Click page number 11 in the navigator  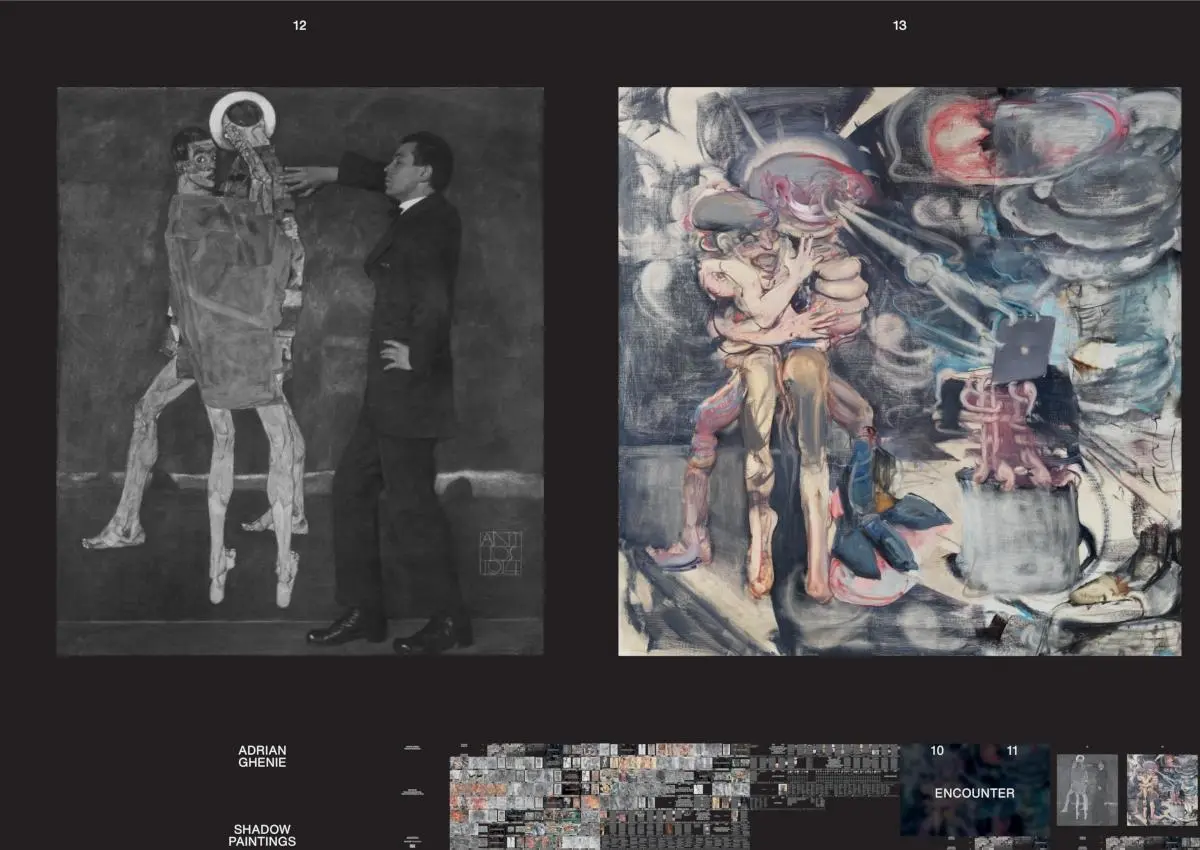pos(1012,751)
